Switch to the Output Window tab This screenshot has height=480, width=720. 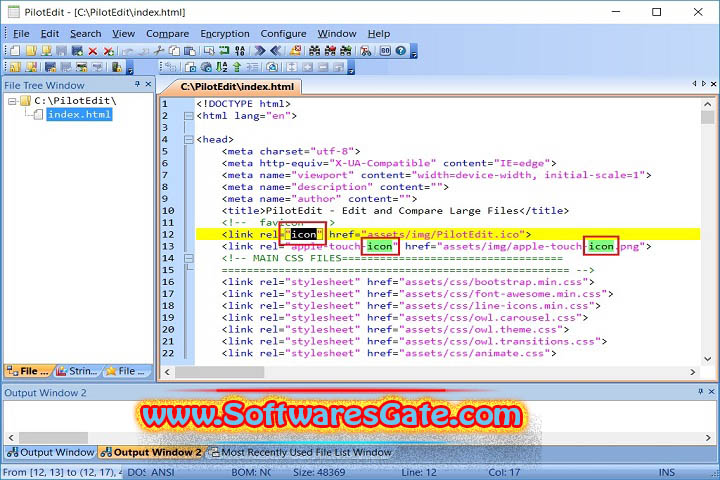(51, 452)
